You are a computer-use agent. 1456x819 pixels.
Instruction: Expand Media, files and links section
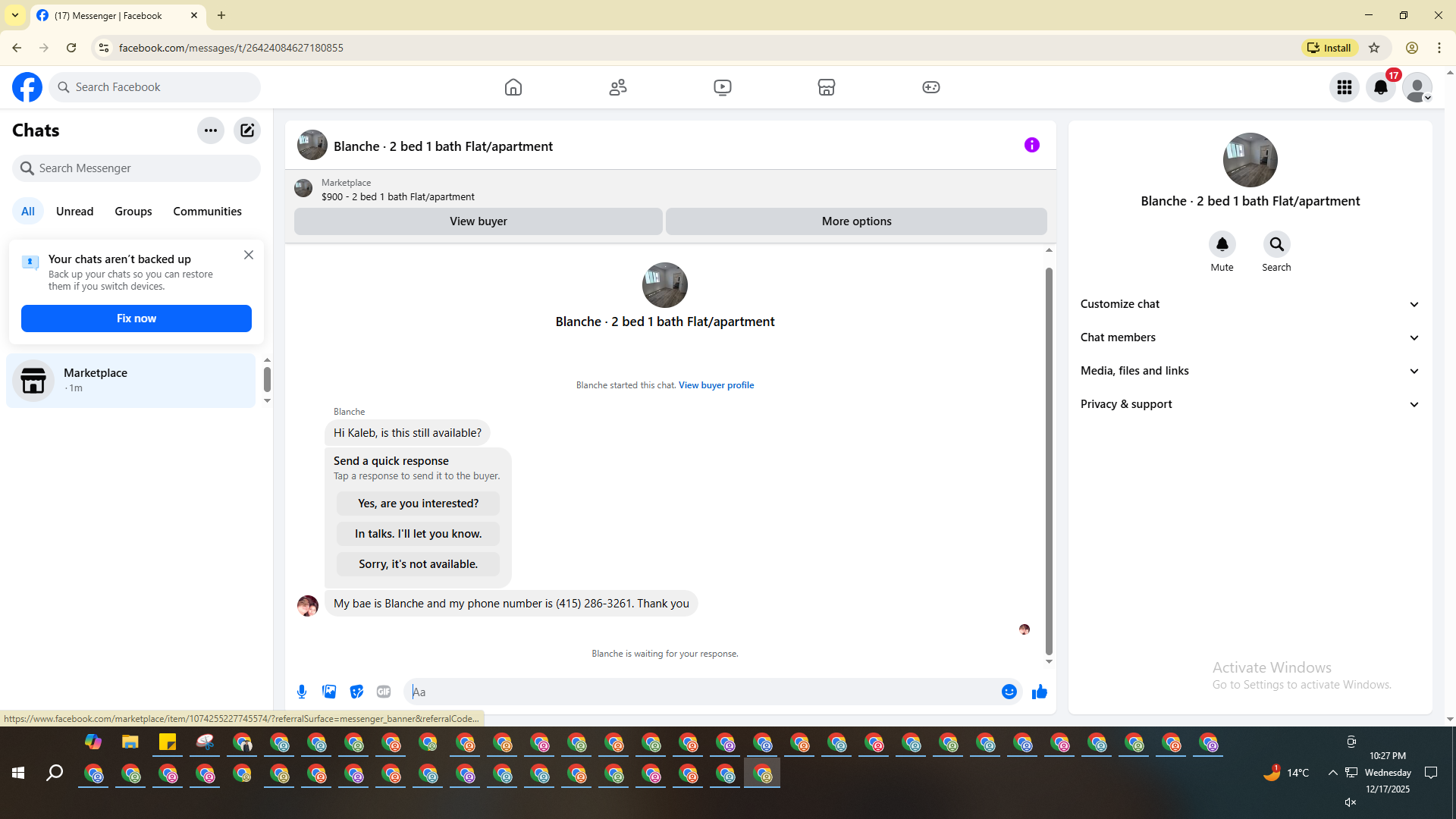tap(1250, 371)
